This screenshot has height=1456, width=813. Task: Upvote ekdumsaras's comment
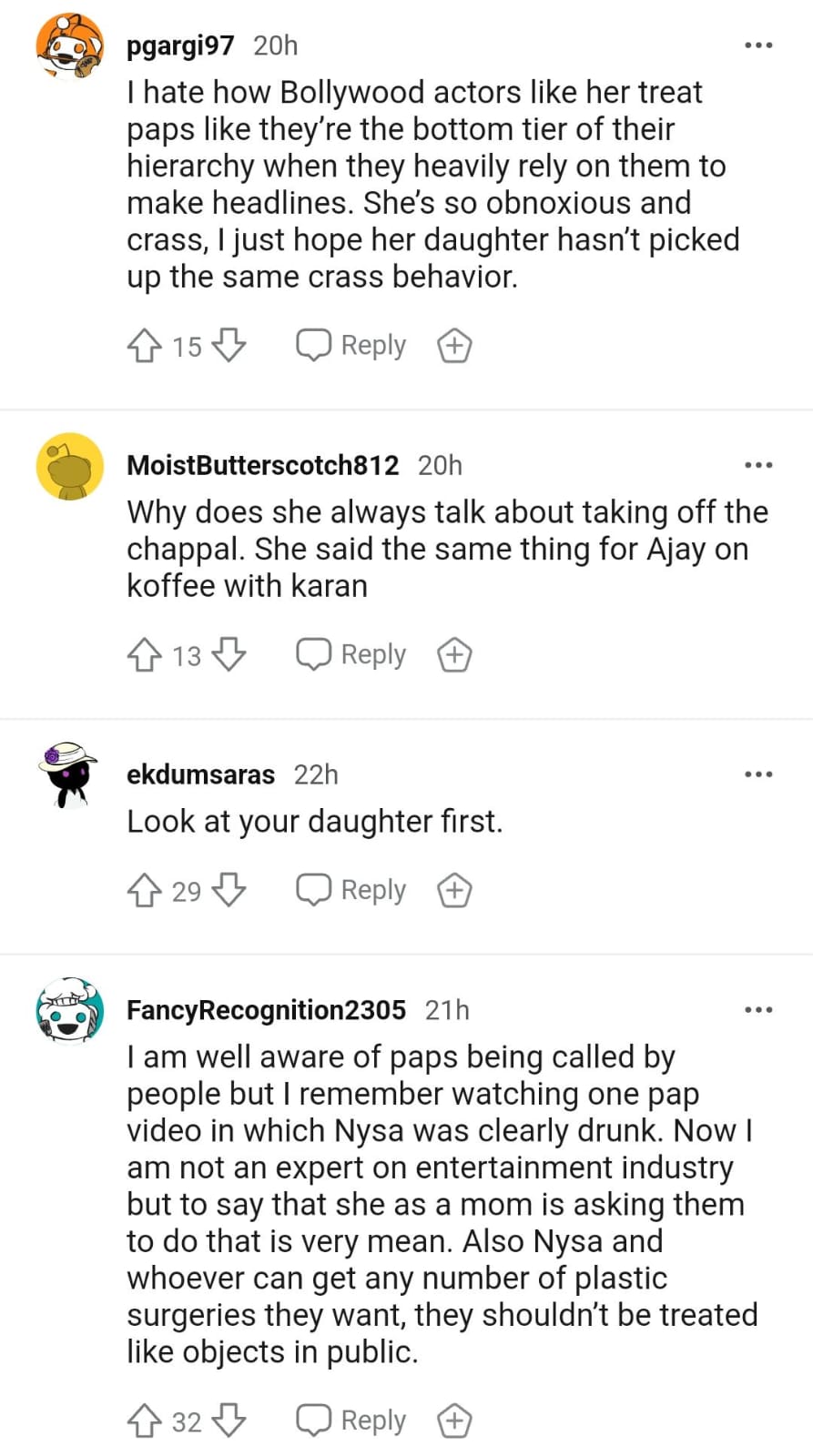(x=144, y=890)
